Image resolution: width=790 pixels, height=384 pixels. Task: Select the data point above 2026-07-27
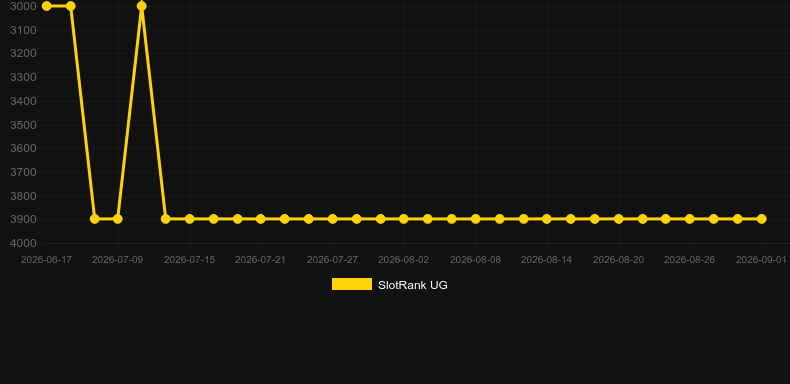(333, 219)
